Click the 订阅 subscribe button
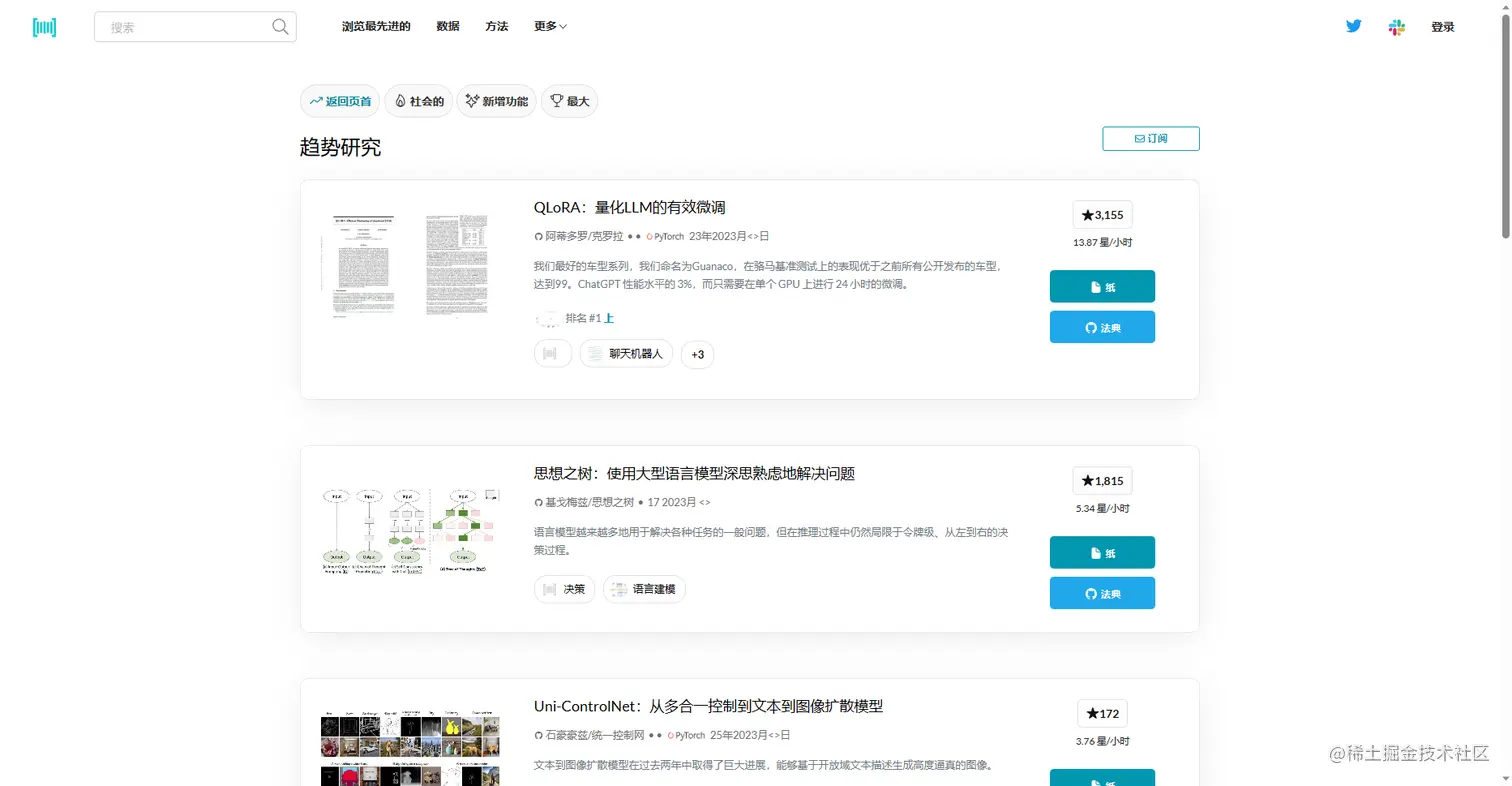1512x786 pixels. point(1151,139)
